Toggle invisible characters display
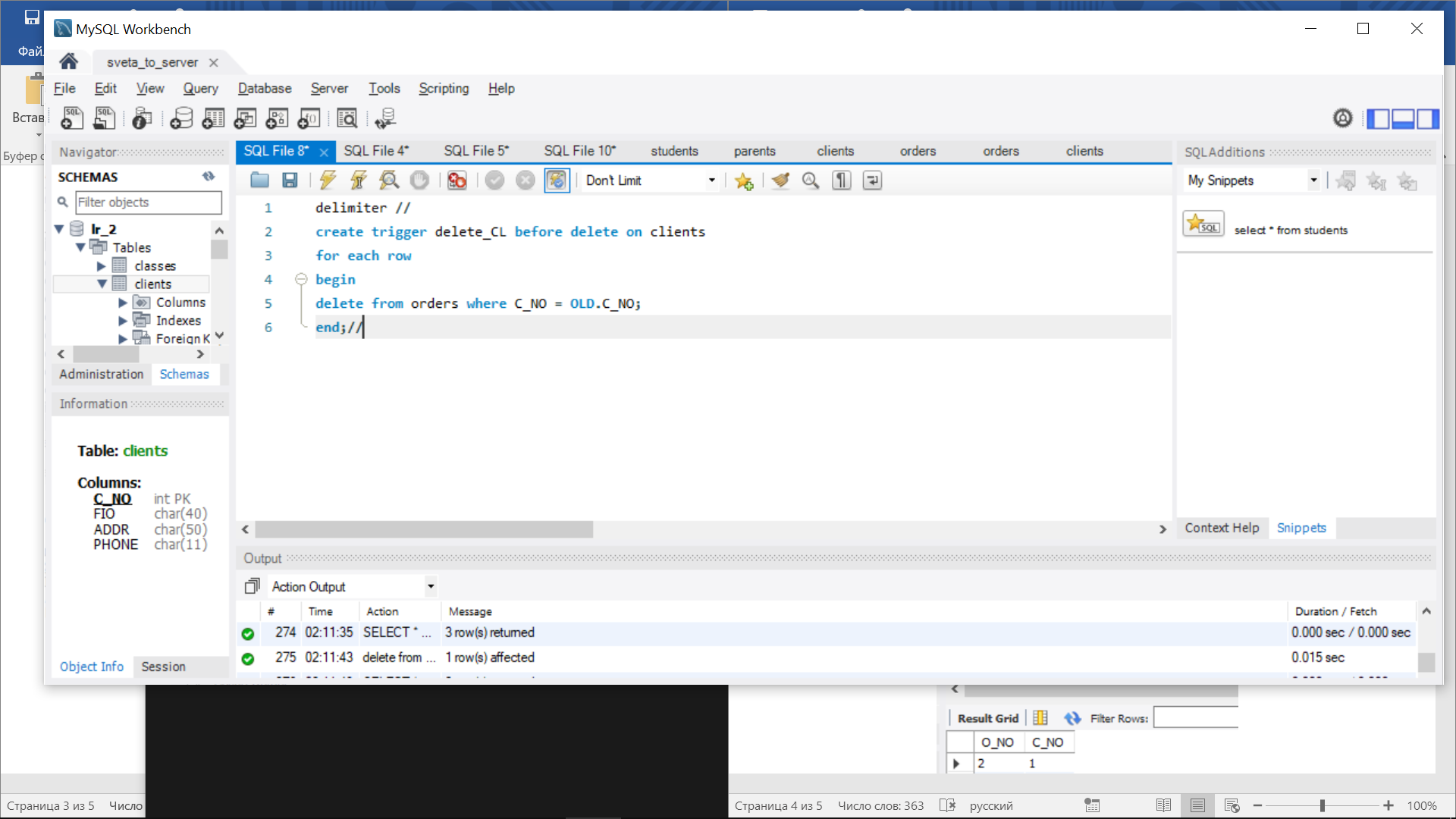 842,180
